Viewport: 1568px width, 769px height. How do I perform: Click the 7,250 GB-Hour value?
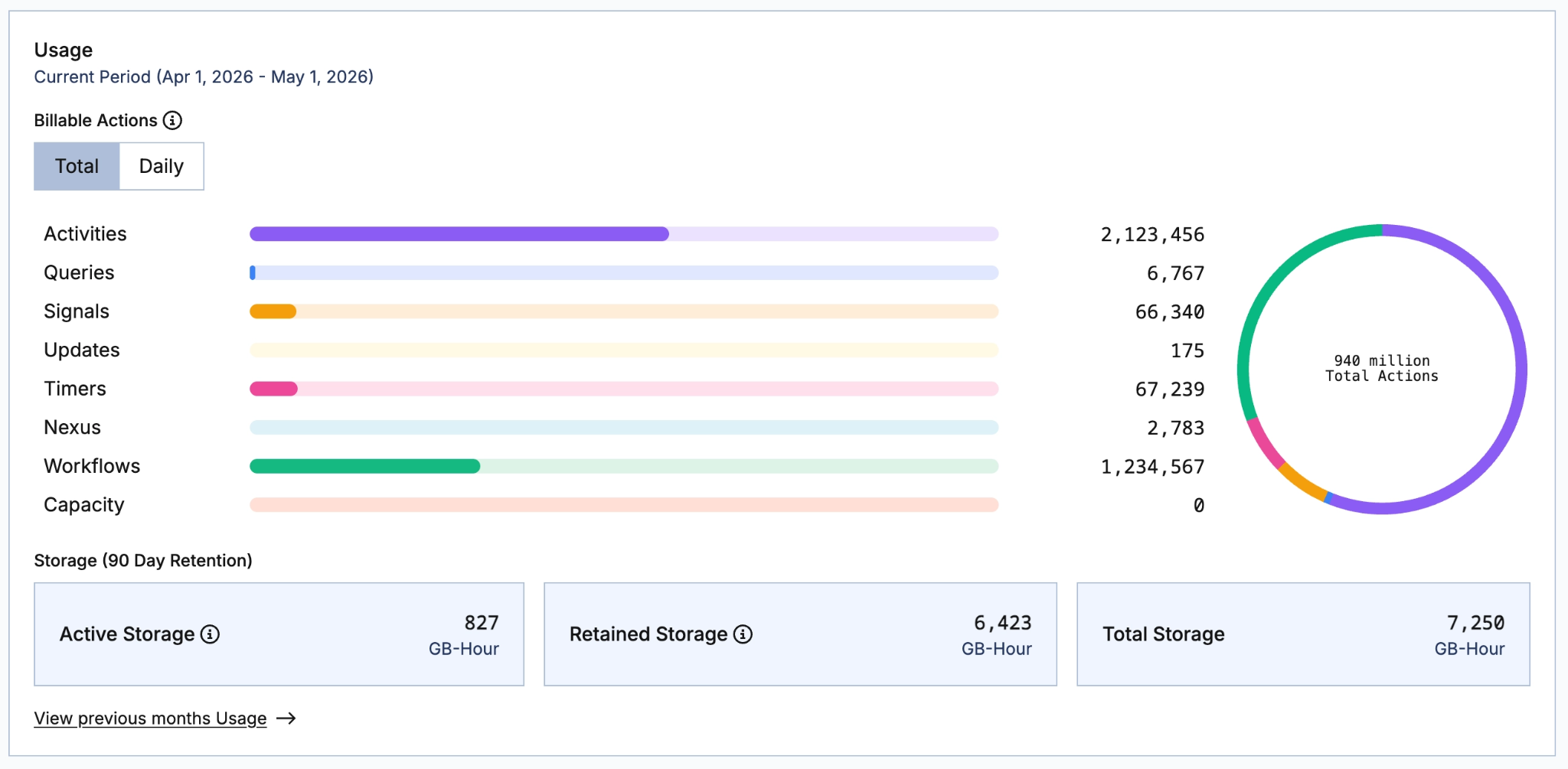click(1470, 635)
